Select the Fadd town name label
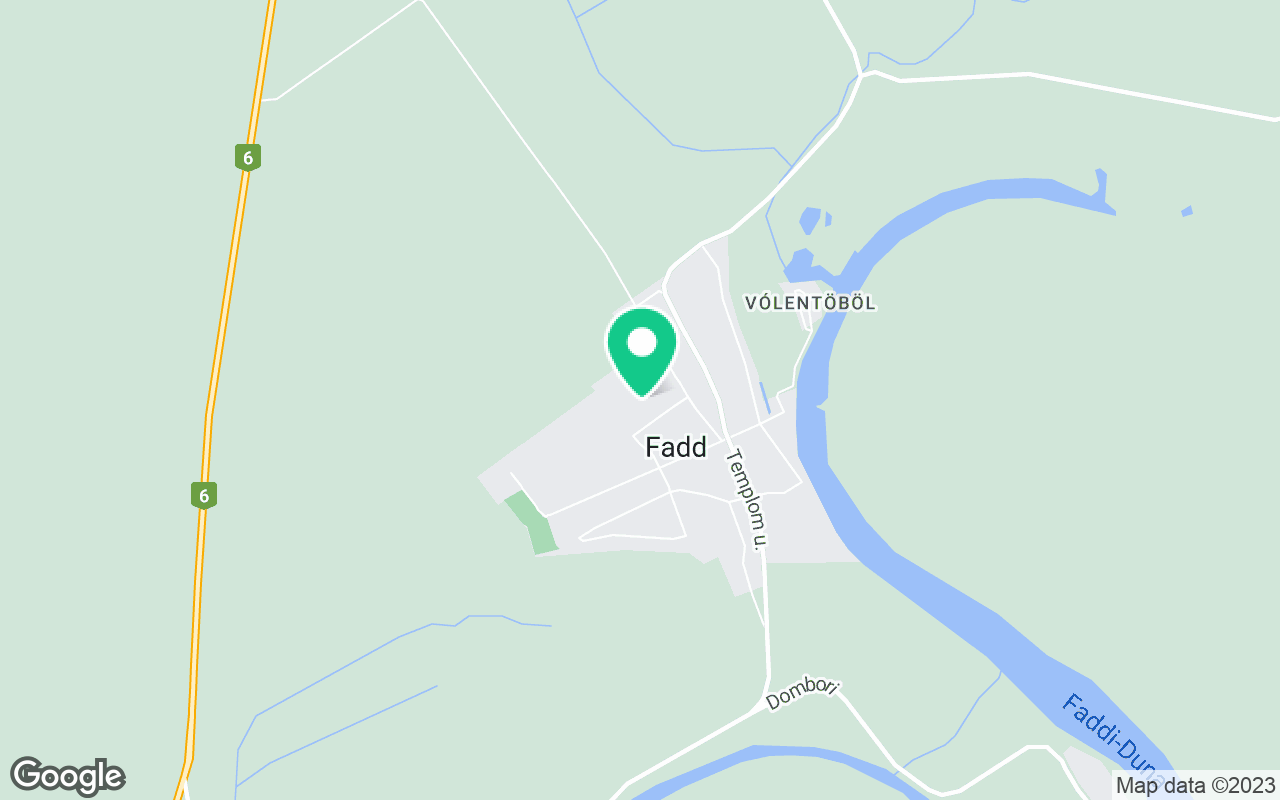The image size is (1280, 800). (676, 448)
